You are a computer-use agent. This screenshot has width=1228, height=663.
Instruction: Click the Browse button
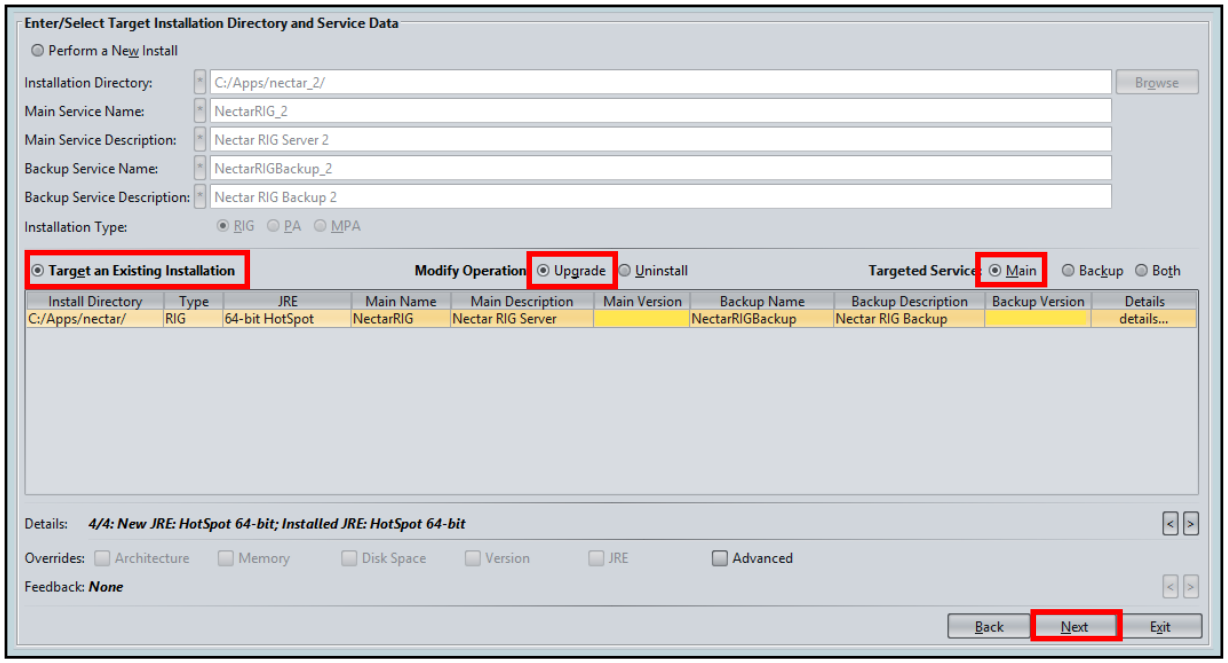point(1157,83)
